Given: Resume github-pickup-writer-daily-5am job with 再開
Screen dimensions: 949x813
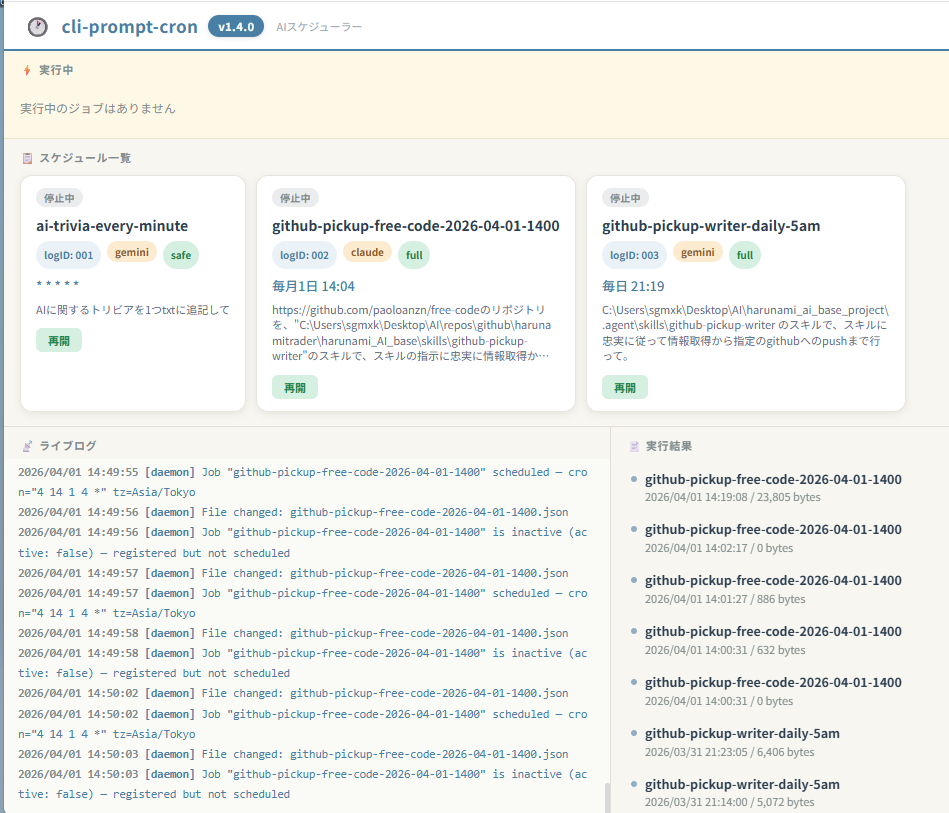Looking at the screenshot, I should (625, 387).
